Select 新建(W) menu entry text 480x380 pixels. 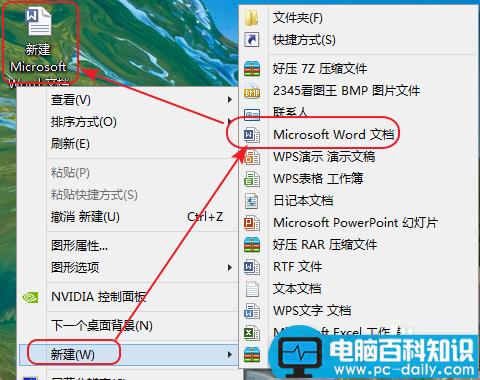click(x=73, y=354)
